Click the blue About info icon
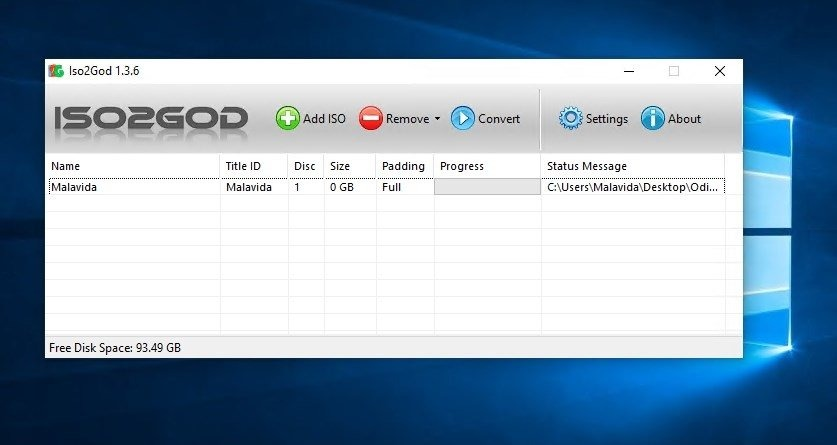This screenshot has width=837, height=445. (652, 118)
